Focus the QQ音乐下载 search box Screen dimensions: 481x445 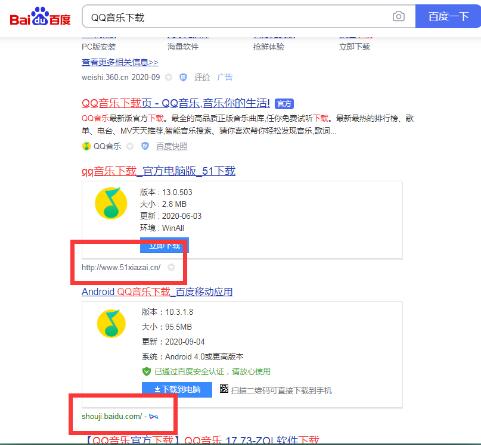(x=237, y=17)
